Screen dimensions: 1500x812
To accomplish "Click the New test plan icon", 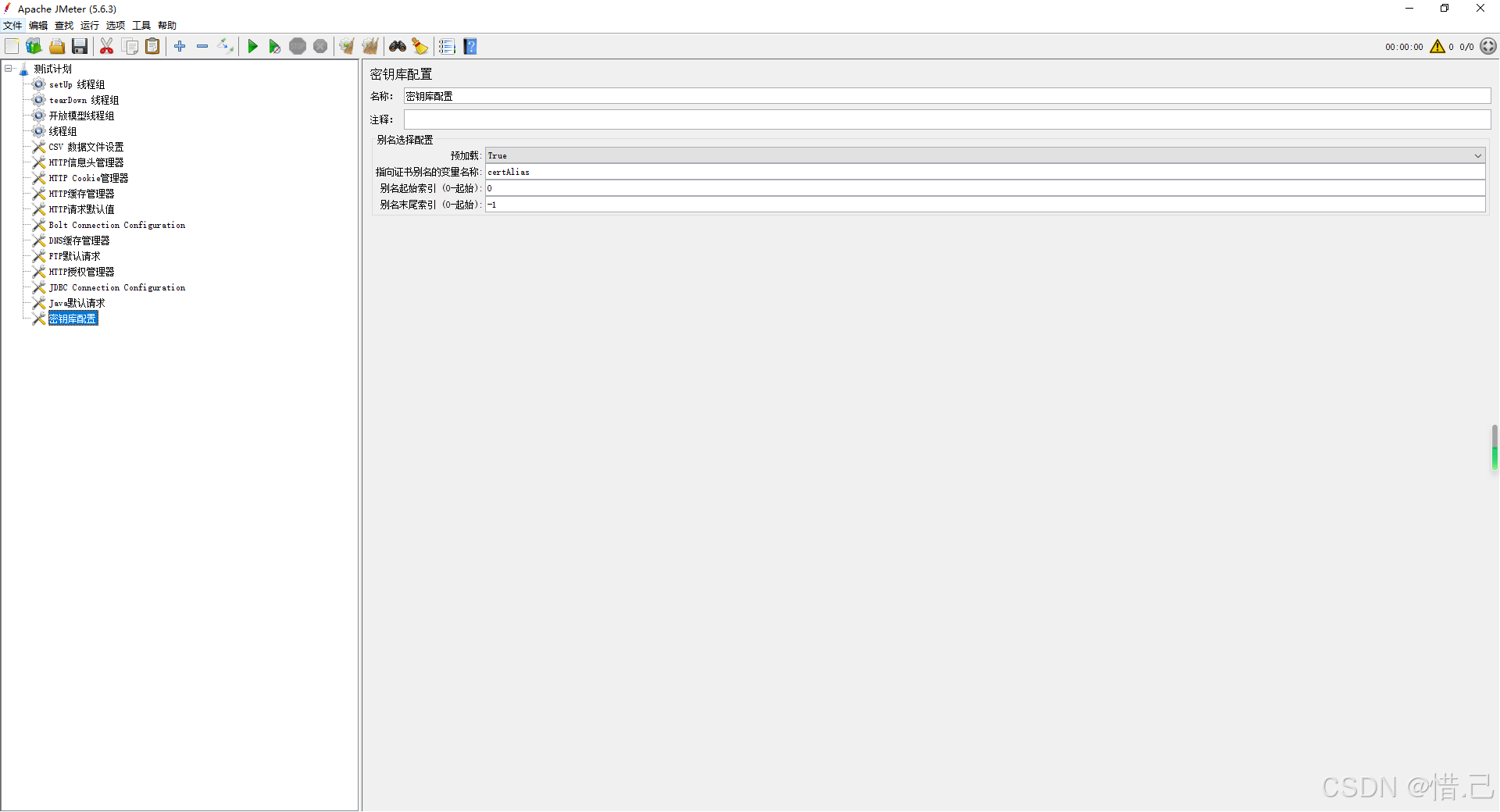I will click(x=12, y=47).
